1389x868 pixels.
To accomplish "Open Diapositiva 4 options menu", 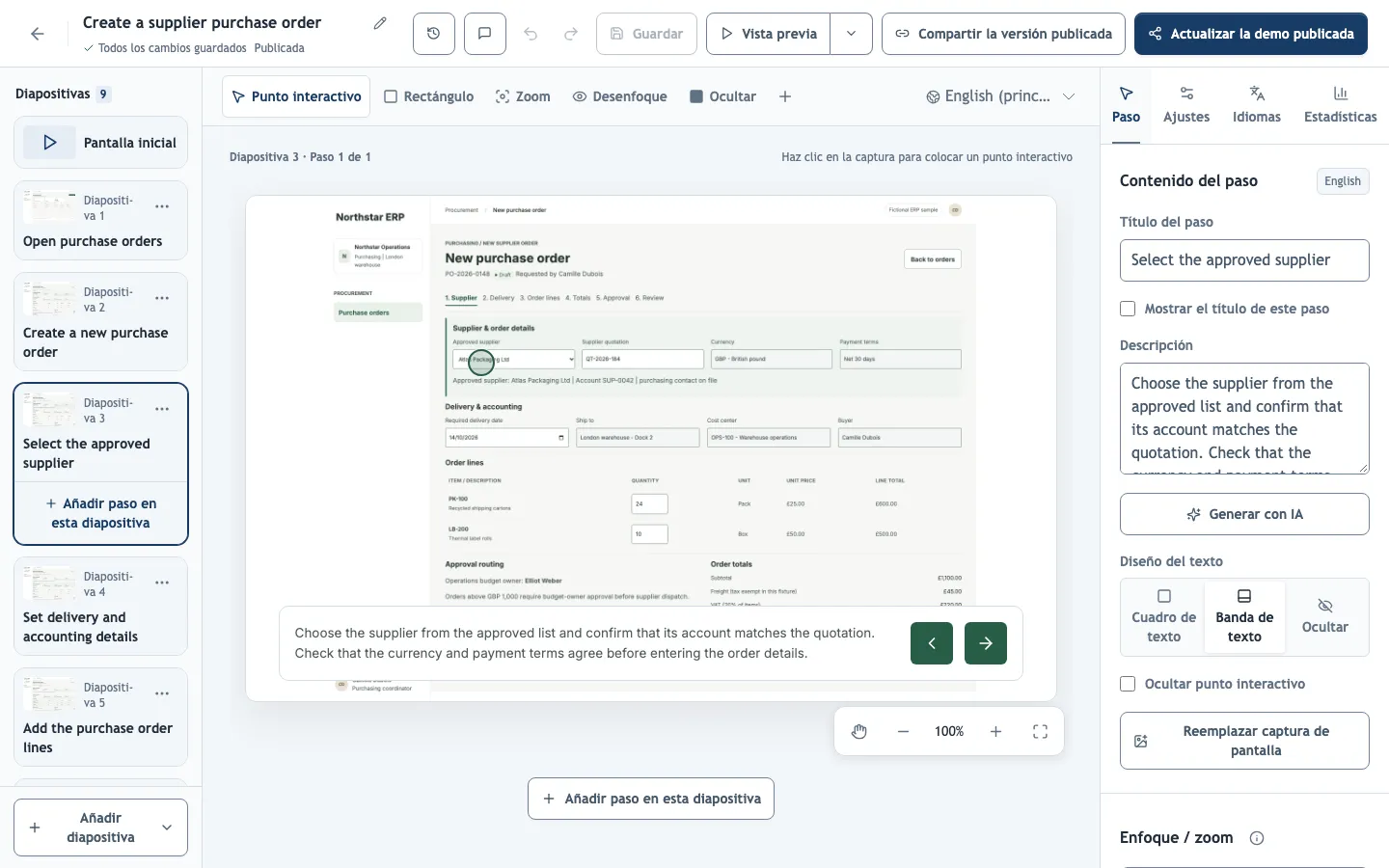I will tap(162, 583).
